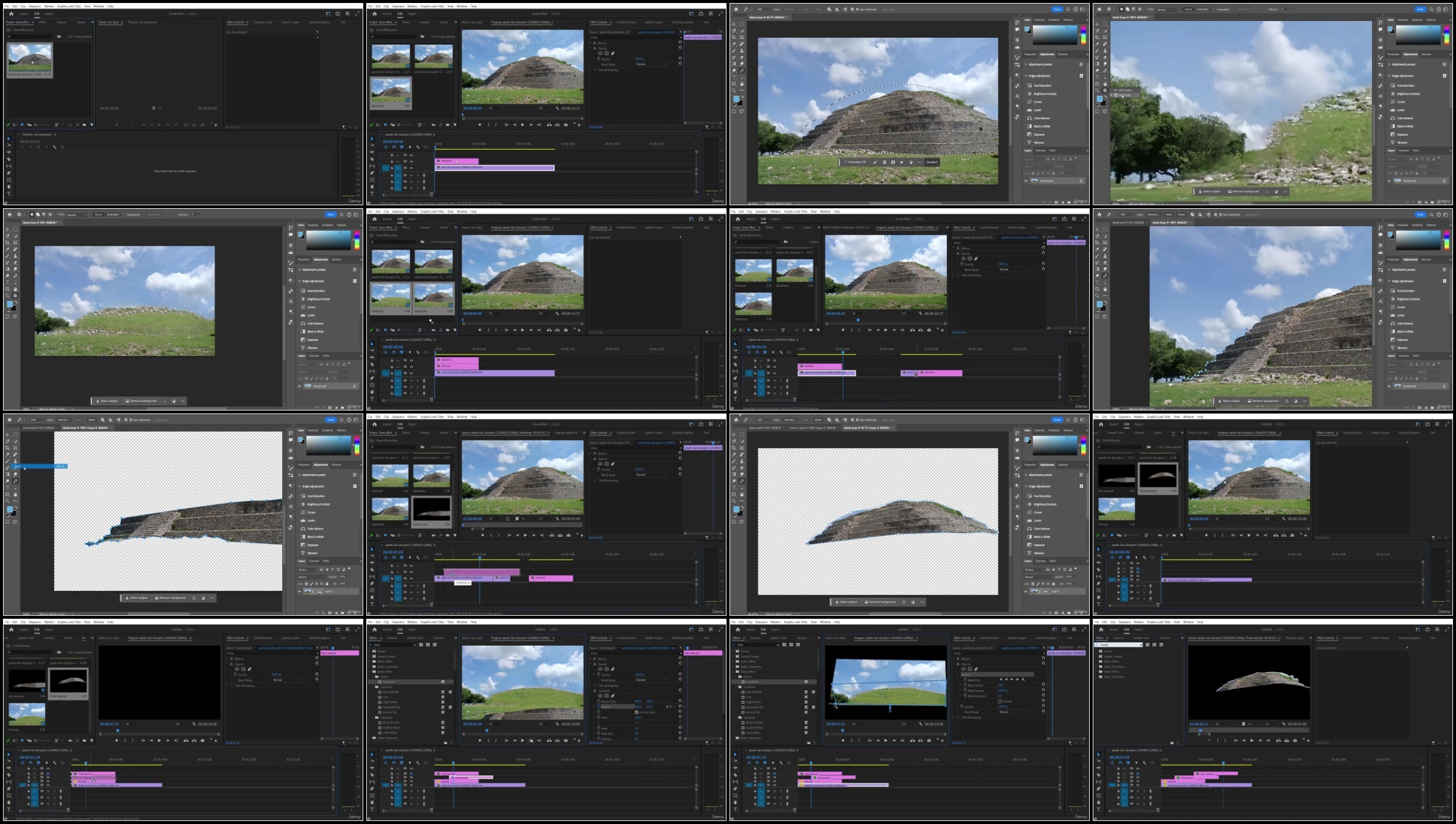Select the Eraser tool in the Photoshop window with Generative Fill bar
This screenshot has height=824, width=1456.
click(742, 58)
